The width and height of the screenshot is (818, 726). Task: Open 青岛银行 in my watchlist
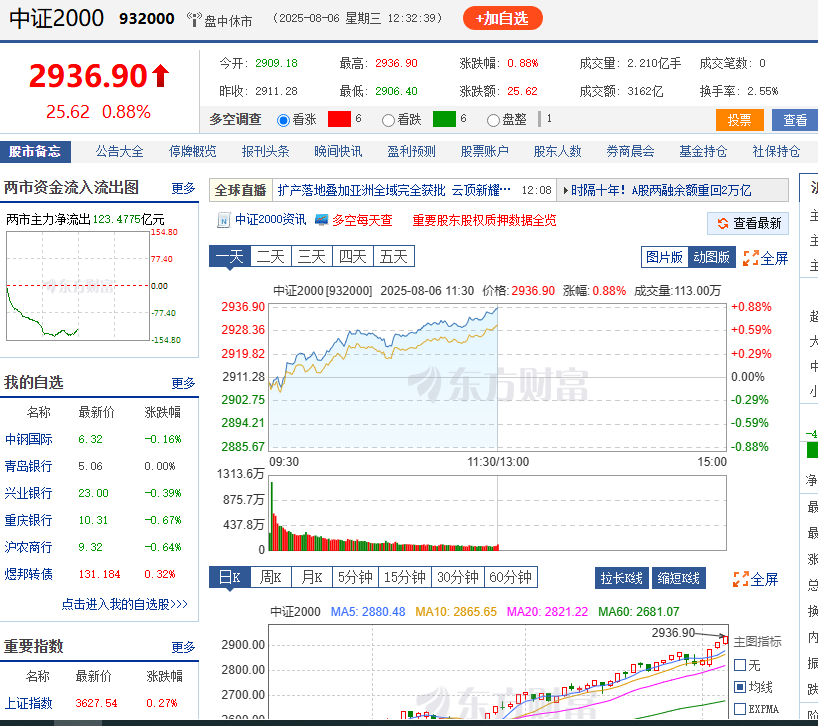tap(29, 466)
